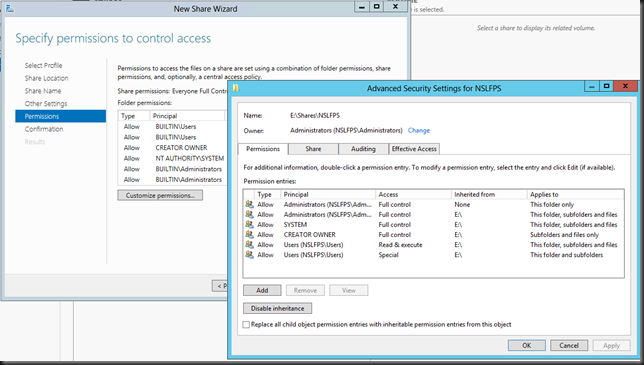Click New Share Wizard title bar icon
The height and width of the screenshot is (365, 644).
point(10,8)
